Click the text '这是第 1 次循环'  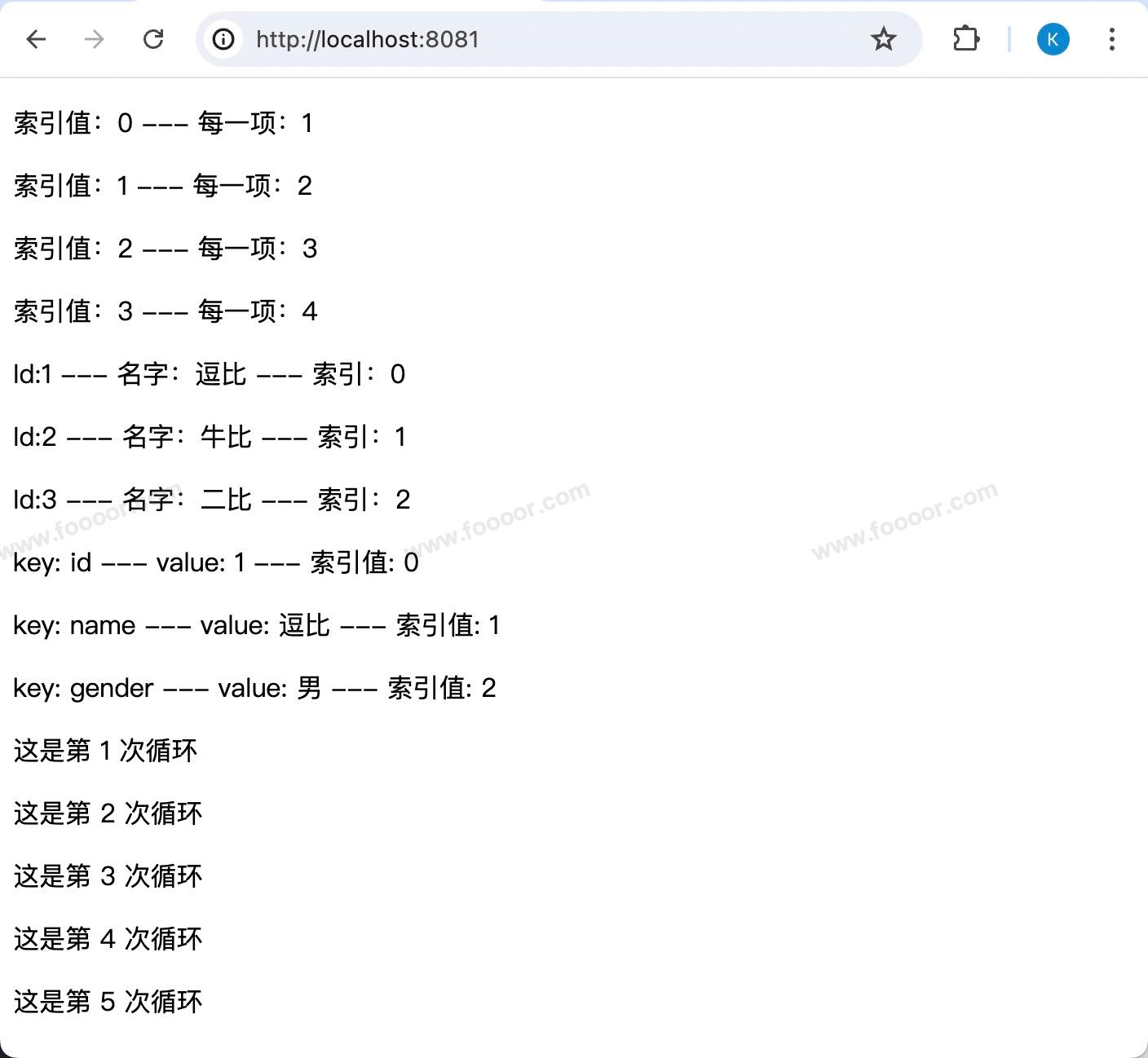[x=105, y=751]
